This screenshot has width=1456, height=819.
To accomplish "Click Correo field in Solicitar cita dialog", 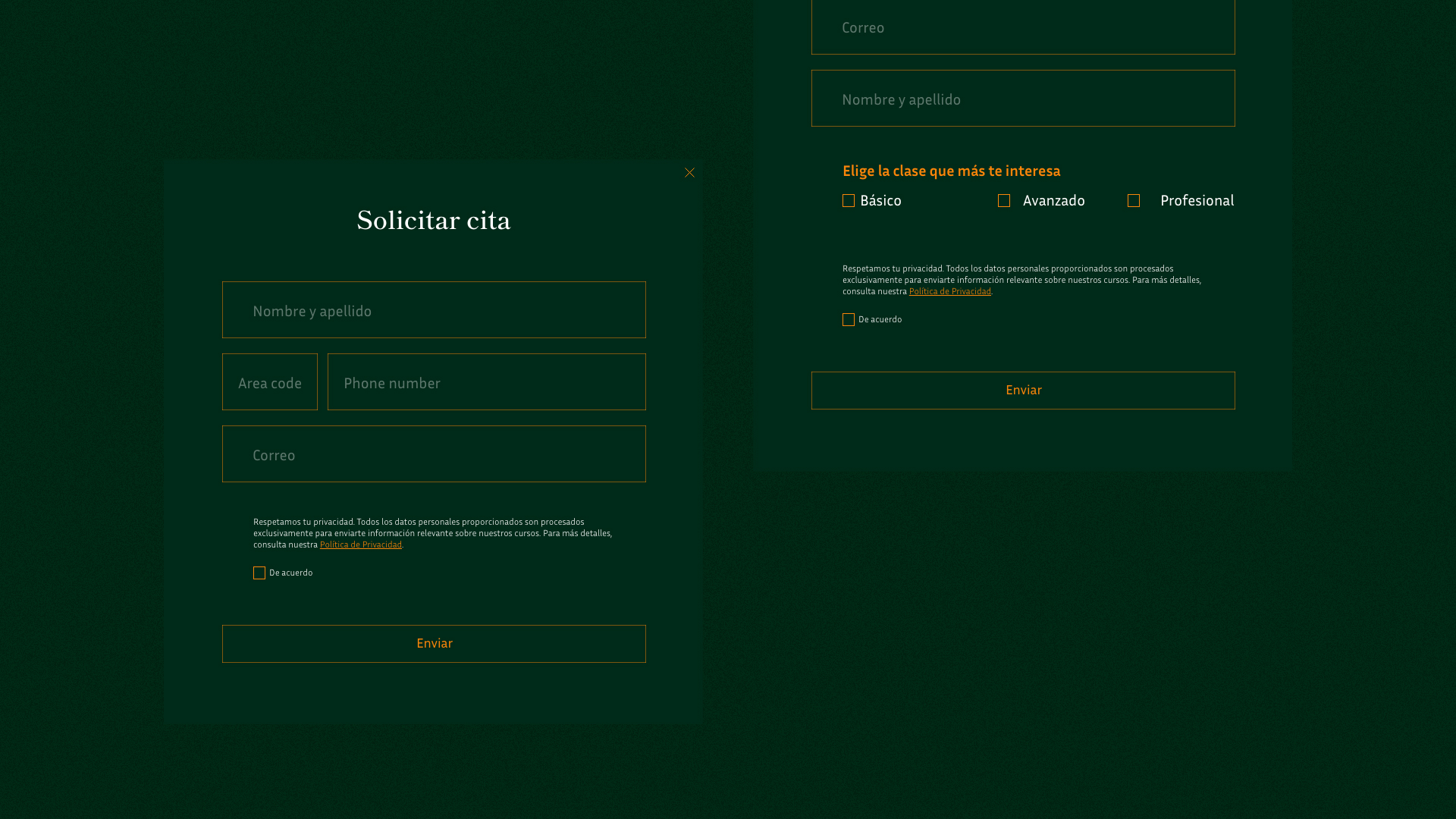I will coord(434,454).
